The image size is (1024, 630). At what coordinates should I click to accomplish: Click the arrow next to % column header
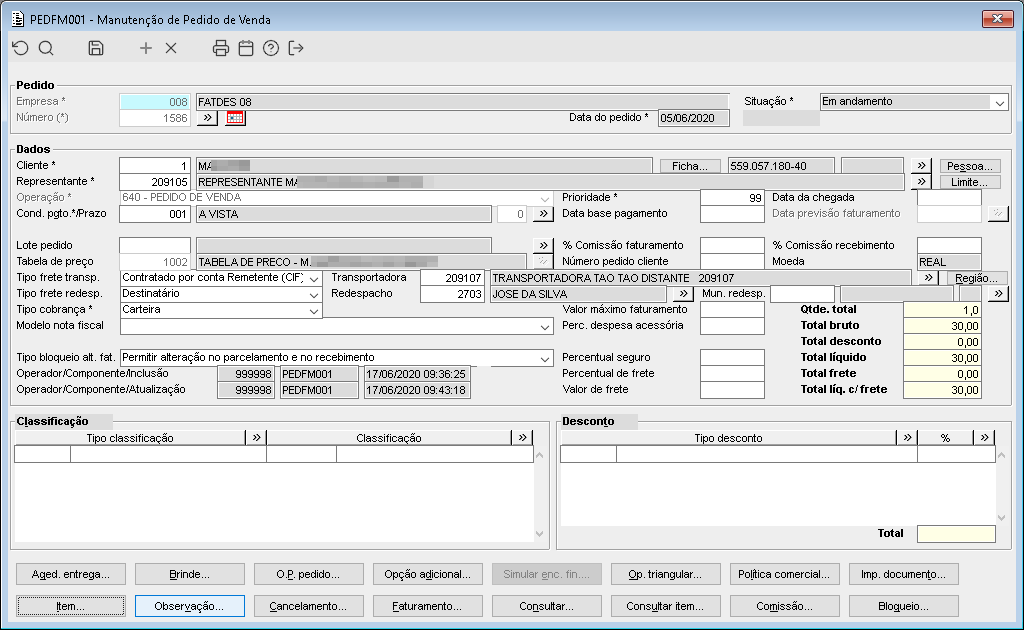pyautogui.click(x=984, y=437)
